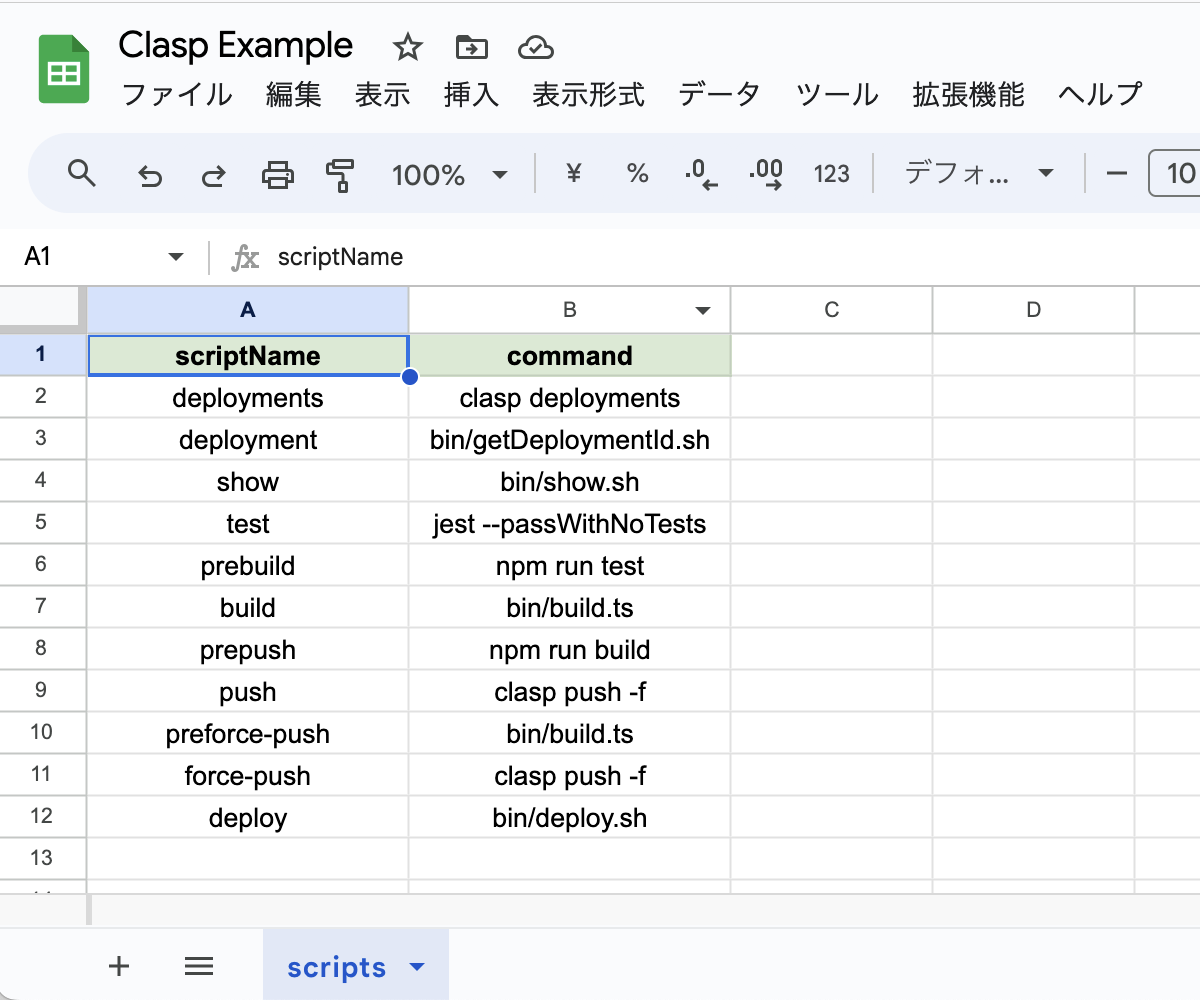The height and width of the screenshot is (1000, 1200).
Task: Open the all sheets list icon
Action: coord(199,965)
